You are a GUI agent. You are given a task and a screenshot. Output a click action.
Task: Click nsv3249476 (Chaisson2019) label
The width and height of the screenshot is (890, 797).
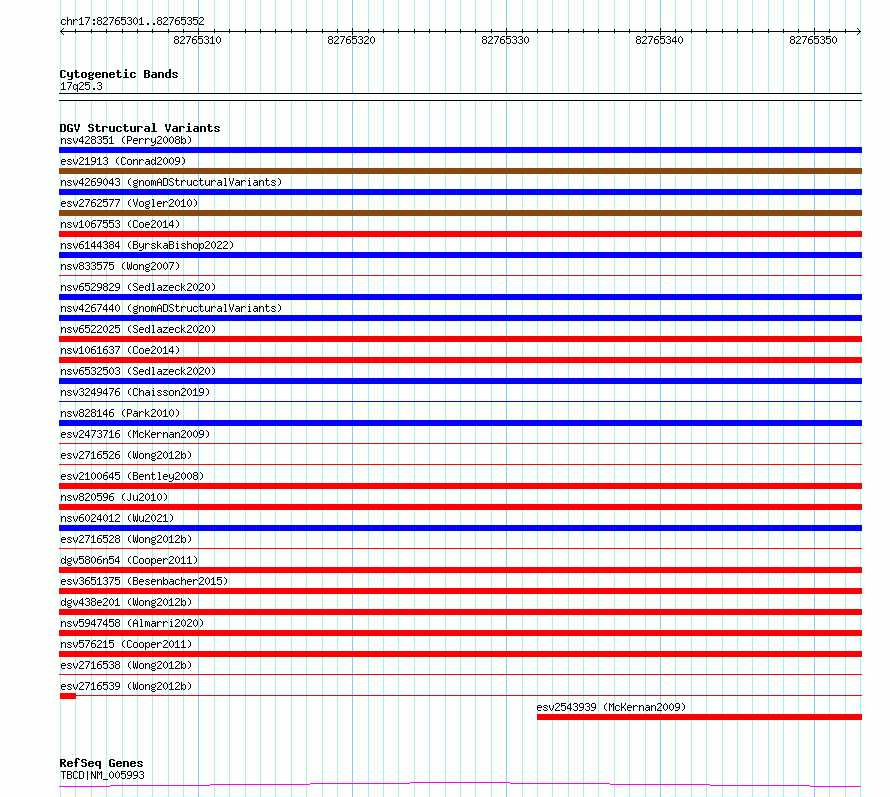[x=135, y=392]
